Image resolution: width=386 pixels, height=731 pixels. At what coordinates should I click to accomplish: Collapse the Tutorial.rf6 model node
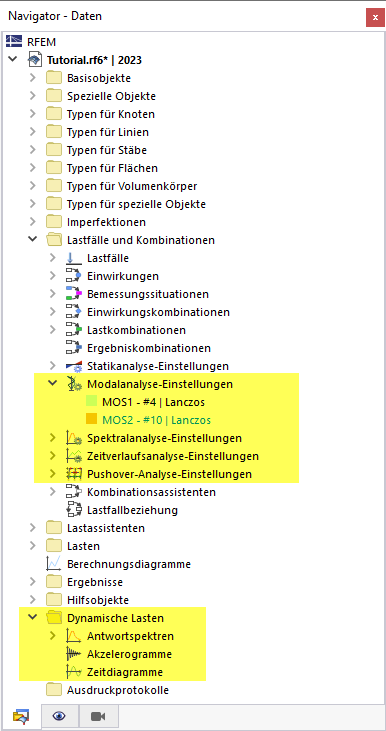[13, 60]
